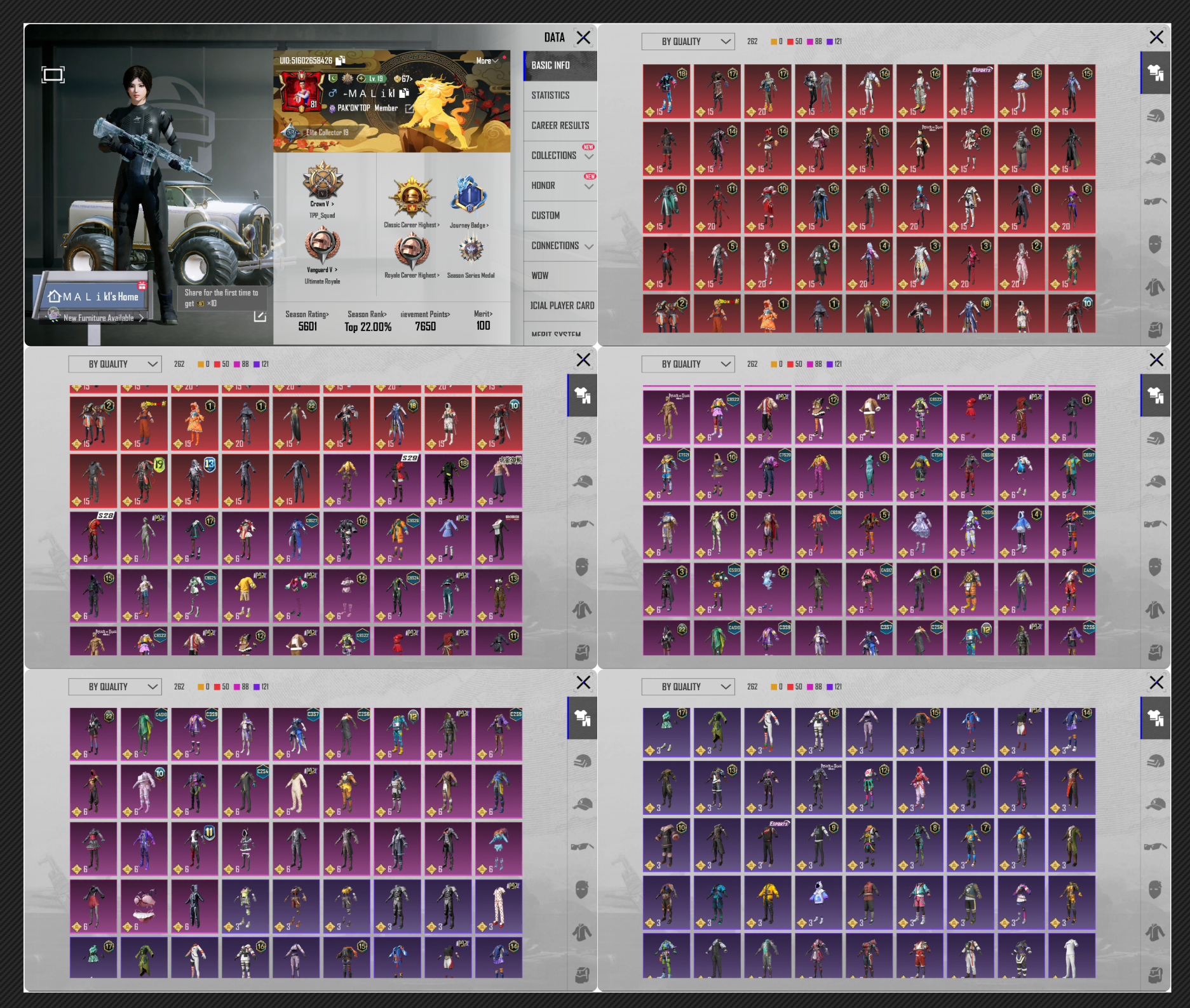Viewport: 1190px width, 1008px height.
Task: Open By Quality dropdown in bottom-left panel
Action: pos(115,687)
